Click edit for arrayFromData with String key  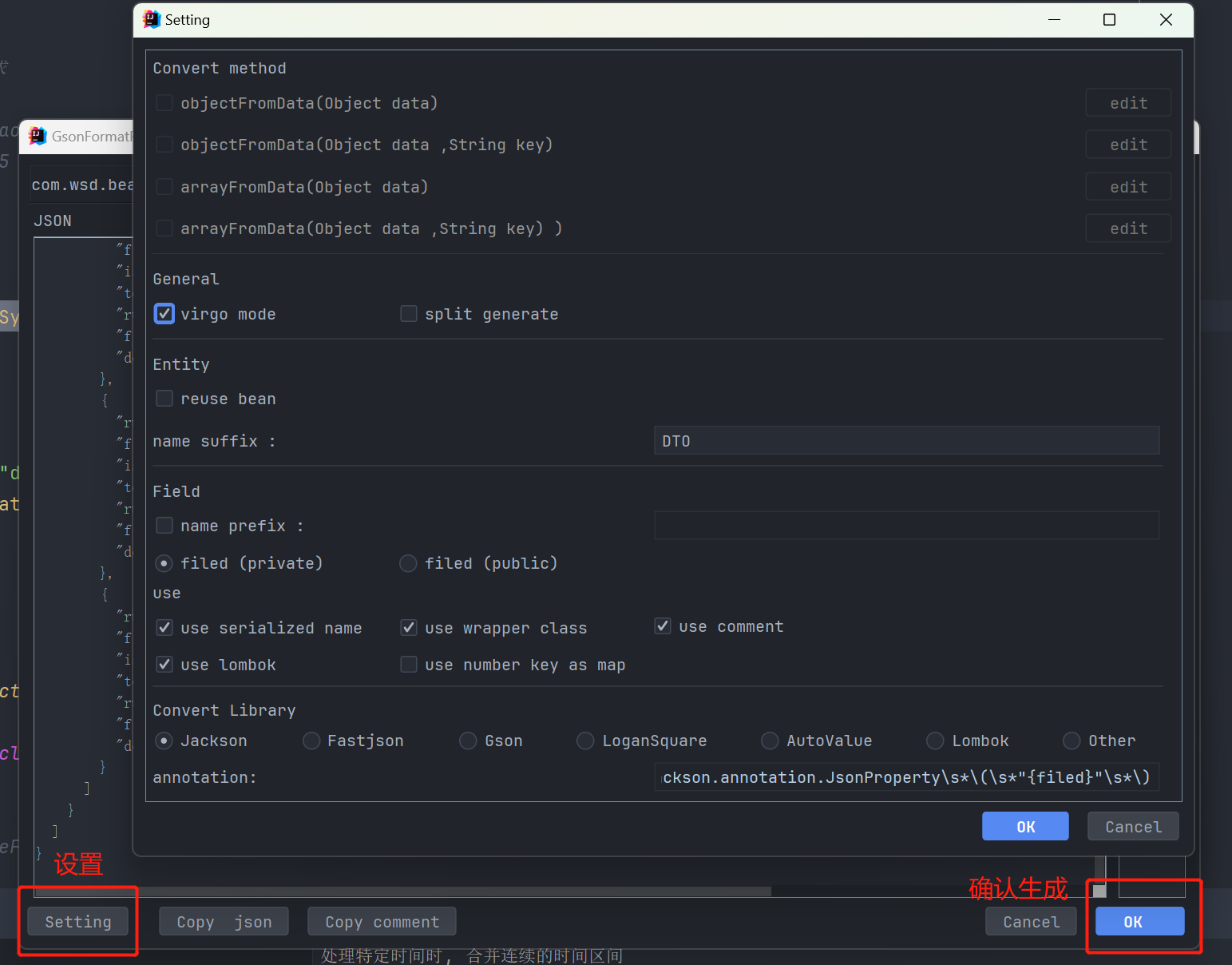1128,228
